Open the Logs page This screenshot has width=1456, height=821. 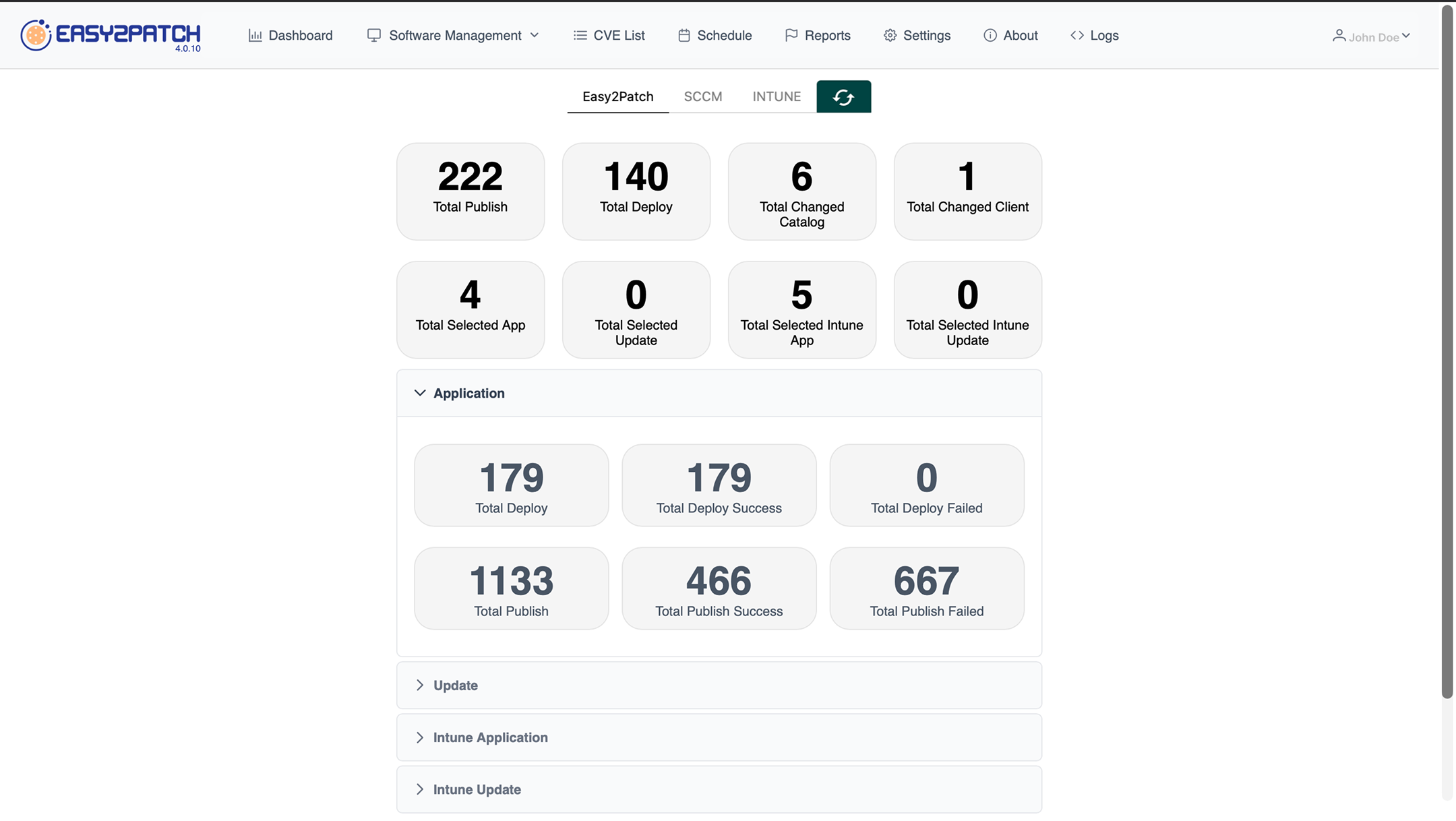1094,35
